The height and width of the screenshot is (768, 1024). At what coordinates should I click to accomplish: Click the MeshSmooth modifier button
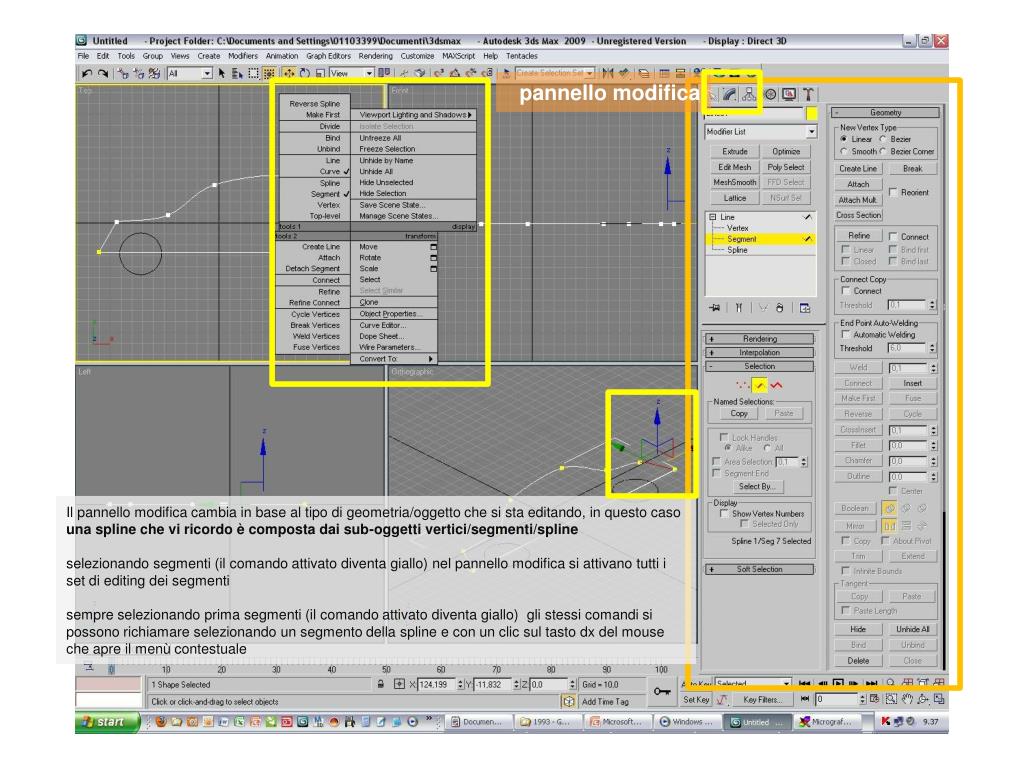click(x=735, y=183)
